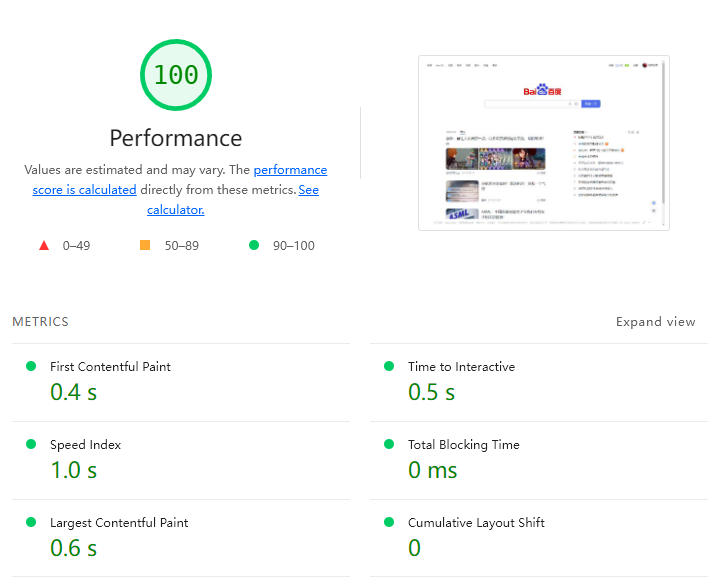Viewport: 718px width, 585px height.
Task: Click green dot beside Total Blocking Time
Action: (389, 444)
